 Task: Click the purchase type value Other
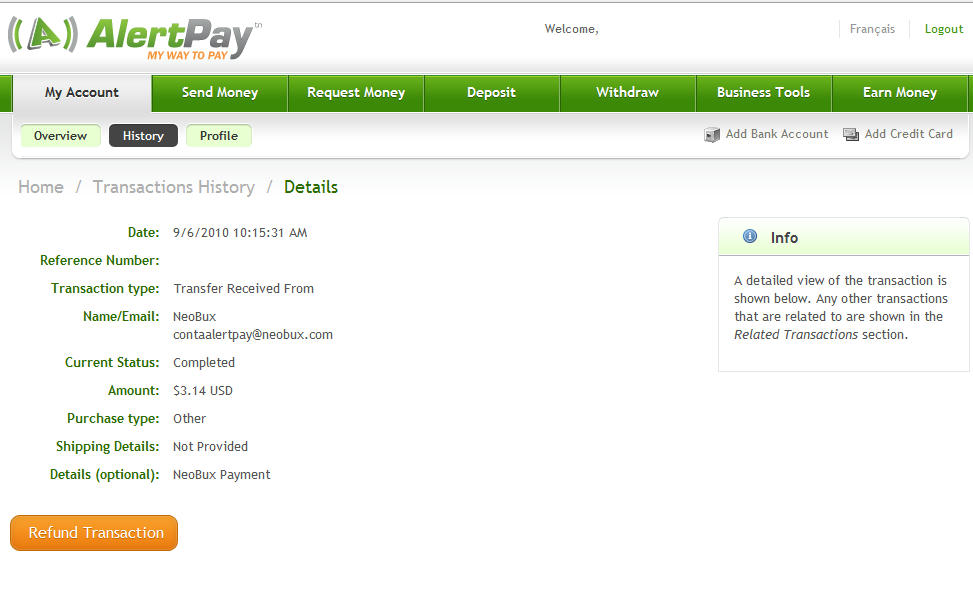click(190, 419)
